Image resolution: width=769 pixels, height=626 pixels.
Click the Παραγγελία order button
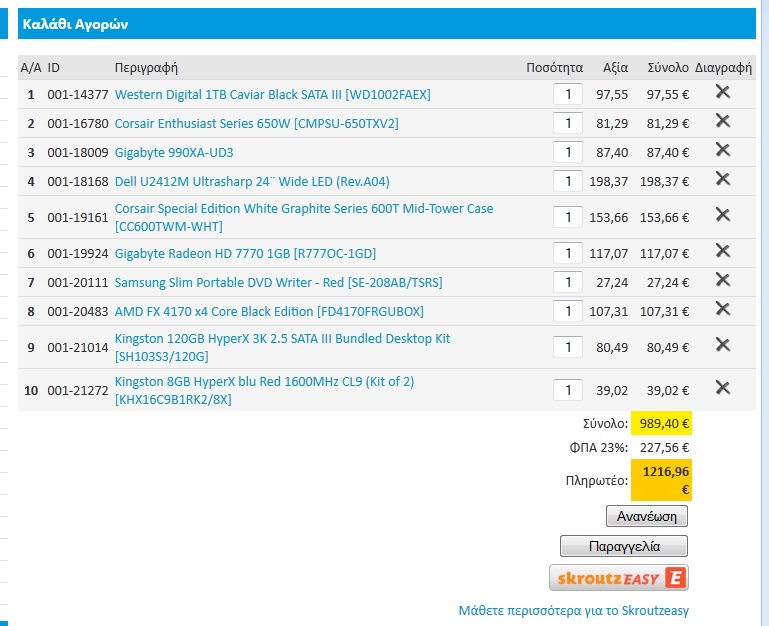[x=624, y=546]
